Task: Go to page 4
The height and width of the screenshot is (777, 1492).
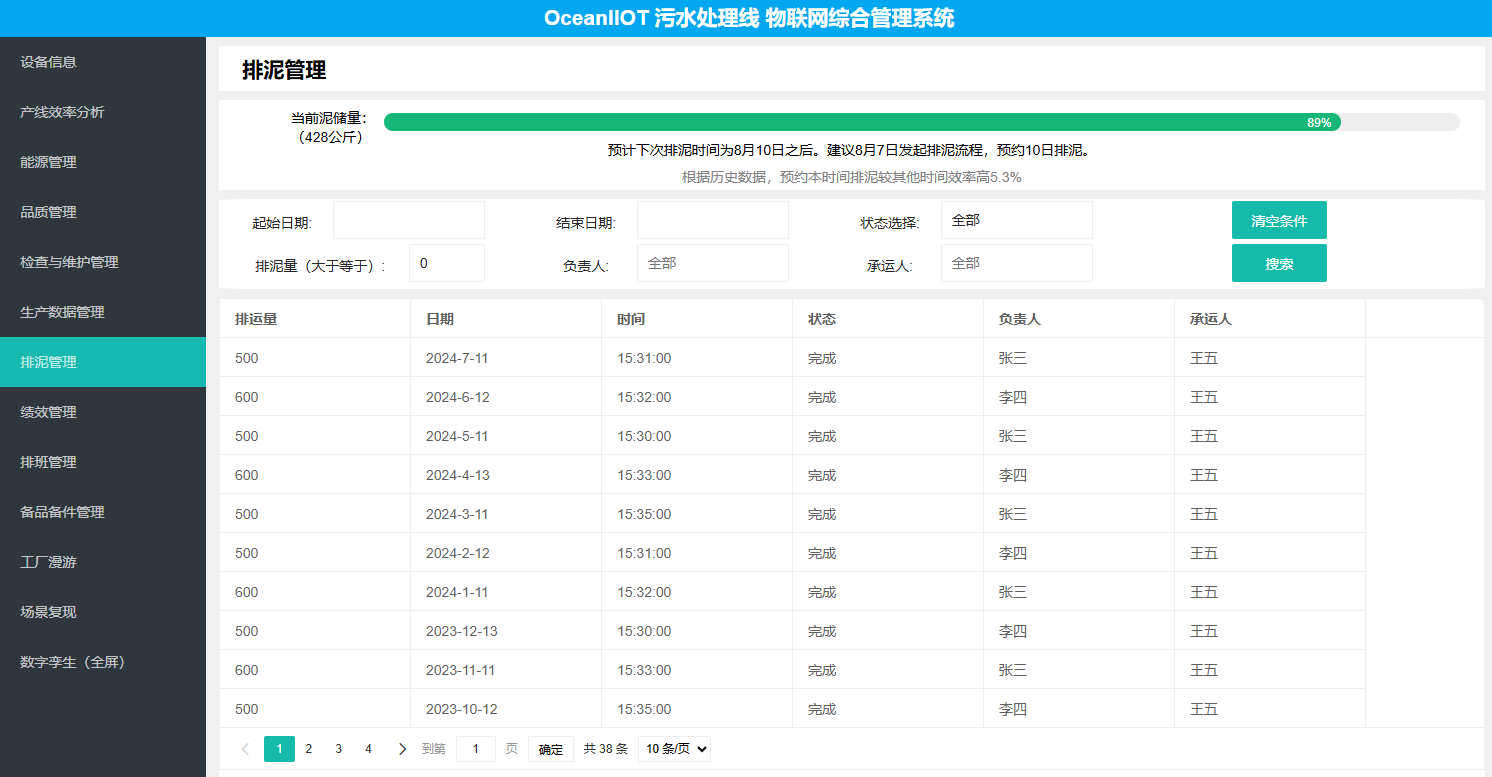Action: coord(369,749)
